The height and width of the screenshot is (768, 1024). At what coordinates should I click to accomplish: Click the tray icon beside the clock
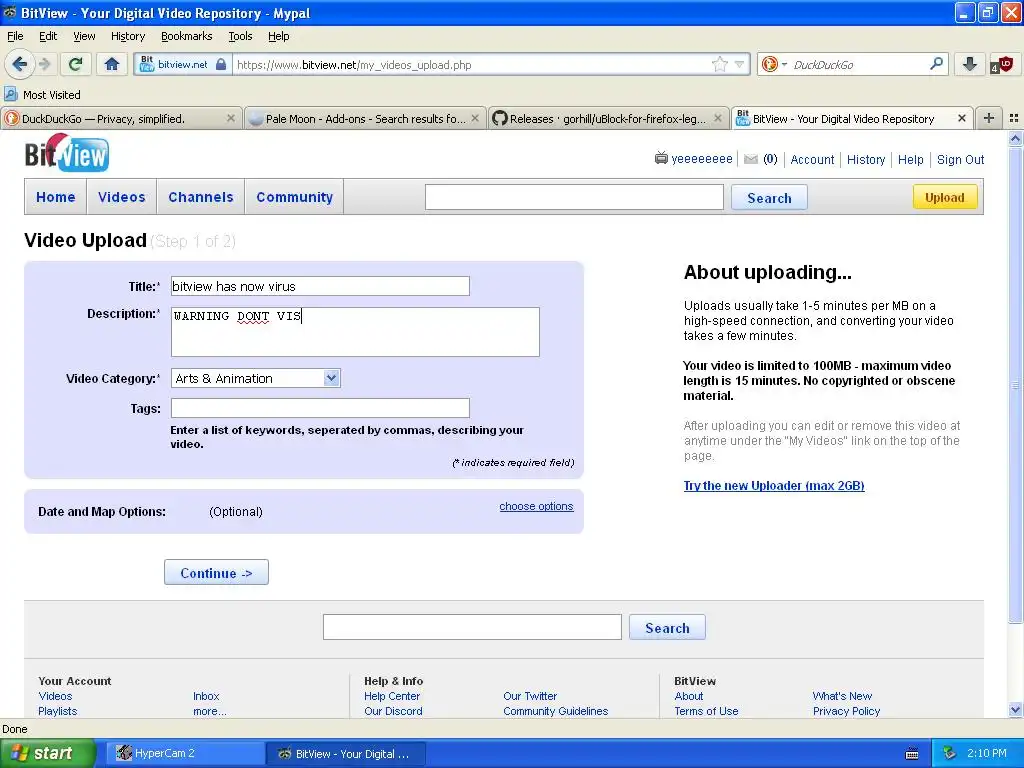[949, 753]
